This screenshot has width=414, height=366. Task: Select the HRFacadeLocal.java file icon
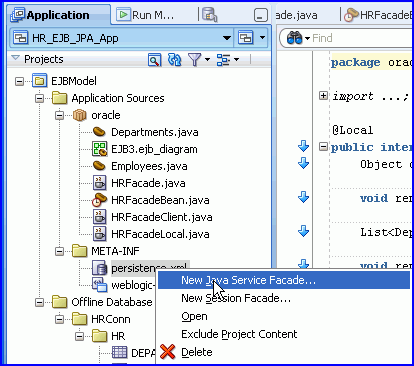[99, 234]
